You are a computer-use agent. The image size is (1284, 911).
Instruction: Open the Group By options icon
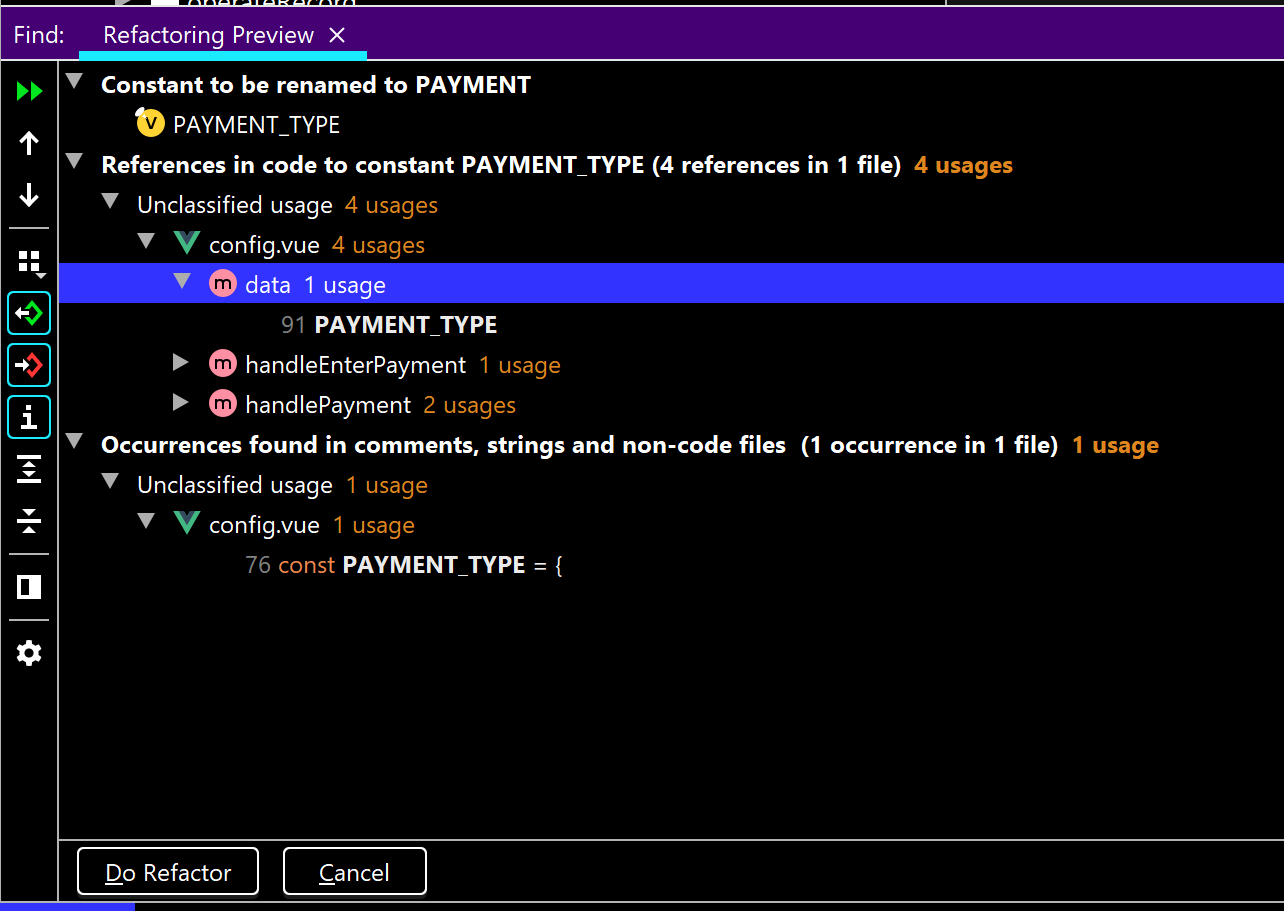click(29, 263)
